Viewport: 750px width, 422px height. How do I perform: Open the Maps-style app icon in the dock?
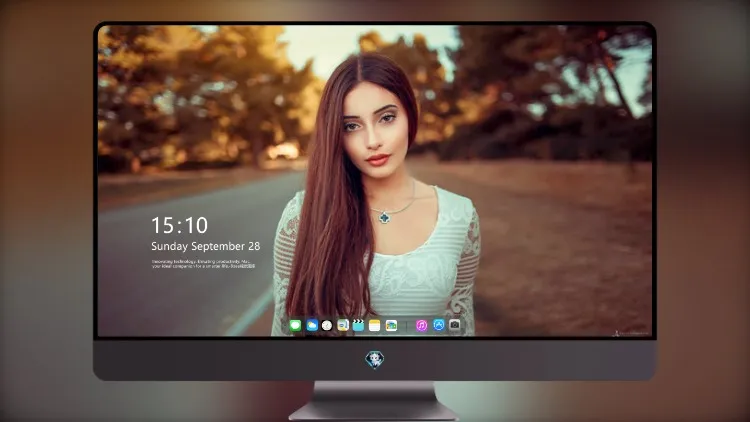(x=342, y=326)
